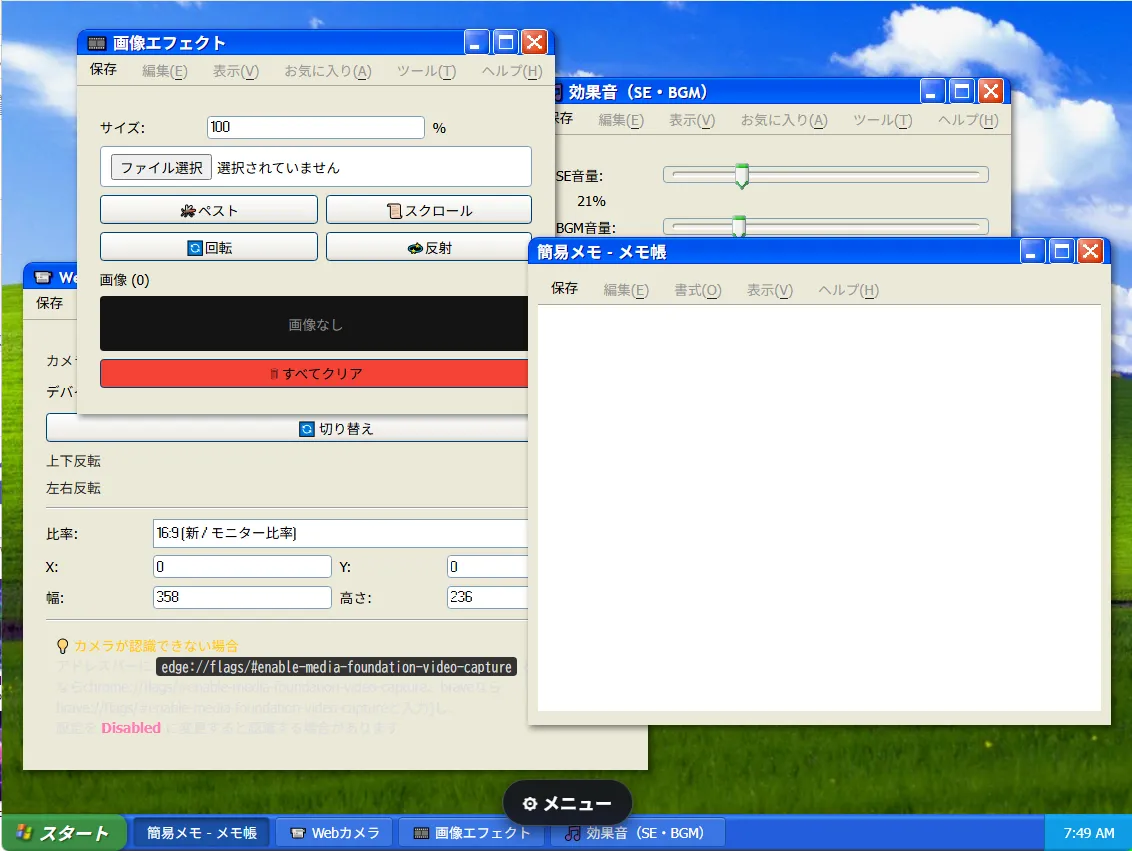Open 書式(O) menu in 簡易メモ window
Viewport: 1132px width, 851px height.
coord(697,290)
